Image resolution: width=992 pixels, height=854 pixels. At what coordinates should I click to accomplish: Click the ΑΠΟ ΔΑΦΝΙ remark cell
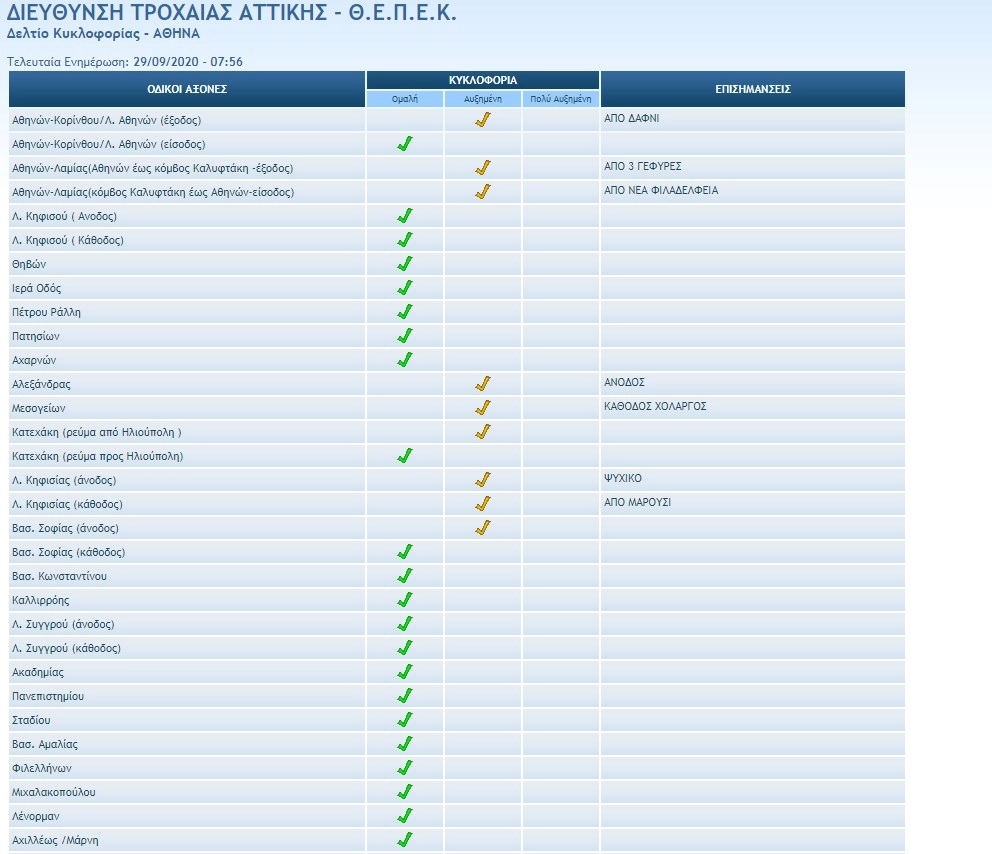click(x=632, y=118)
